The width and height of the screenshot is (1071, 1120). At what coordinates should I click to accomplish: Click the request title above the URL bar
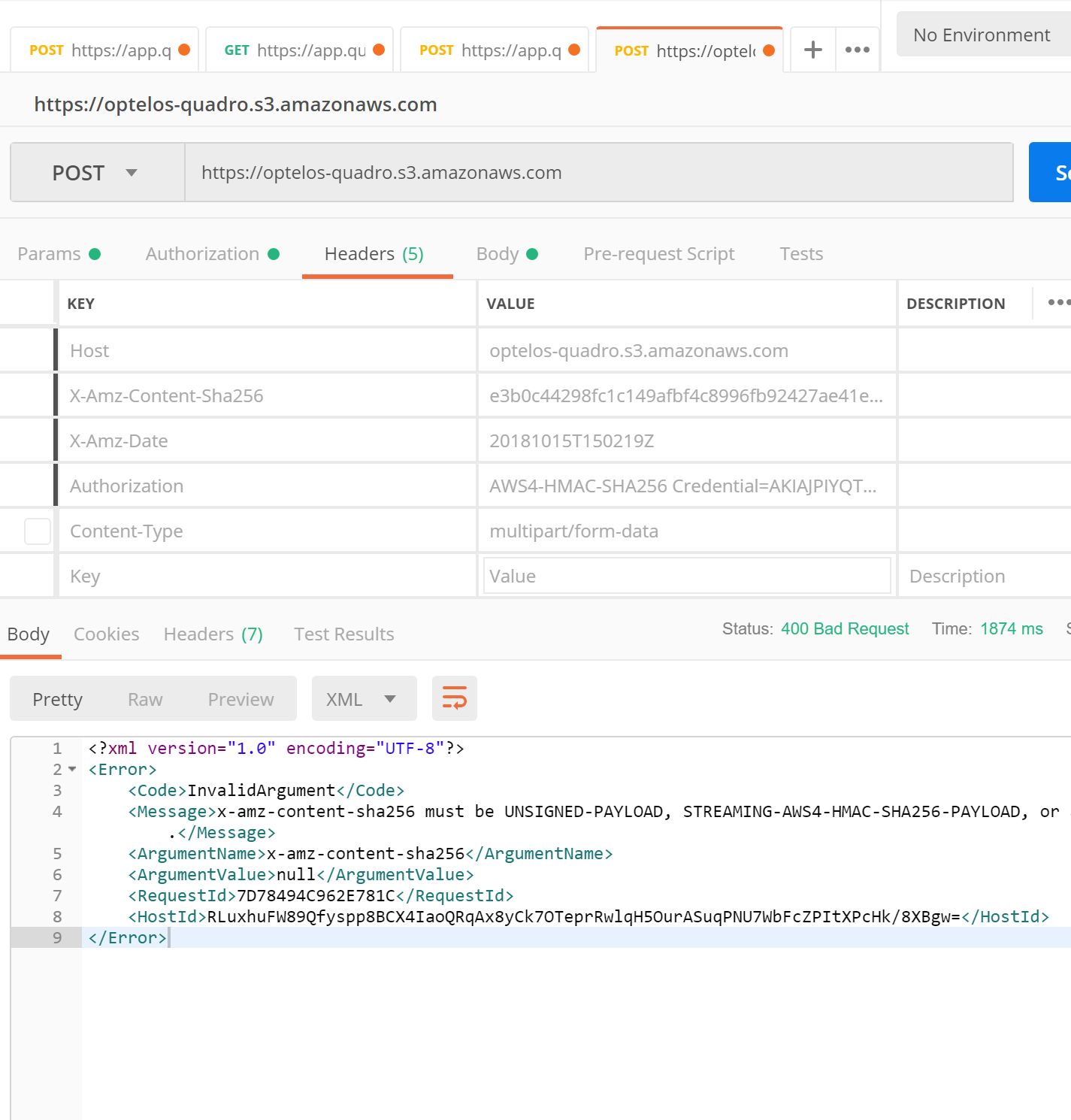click(235, 104)
